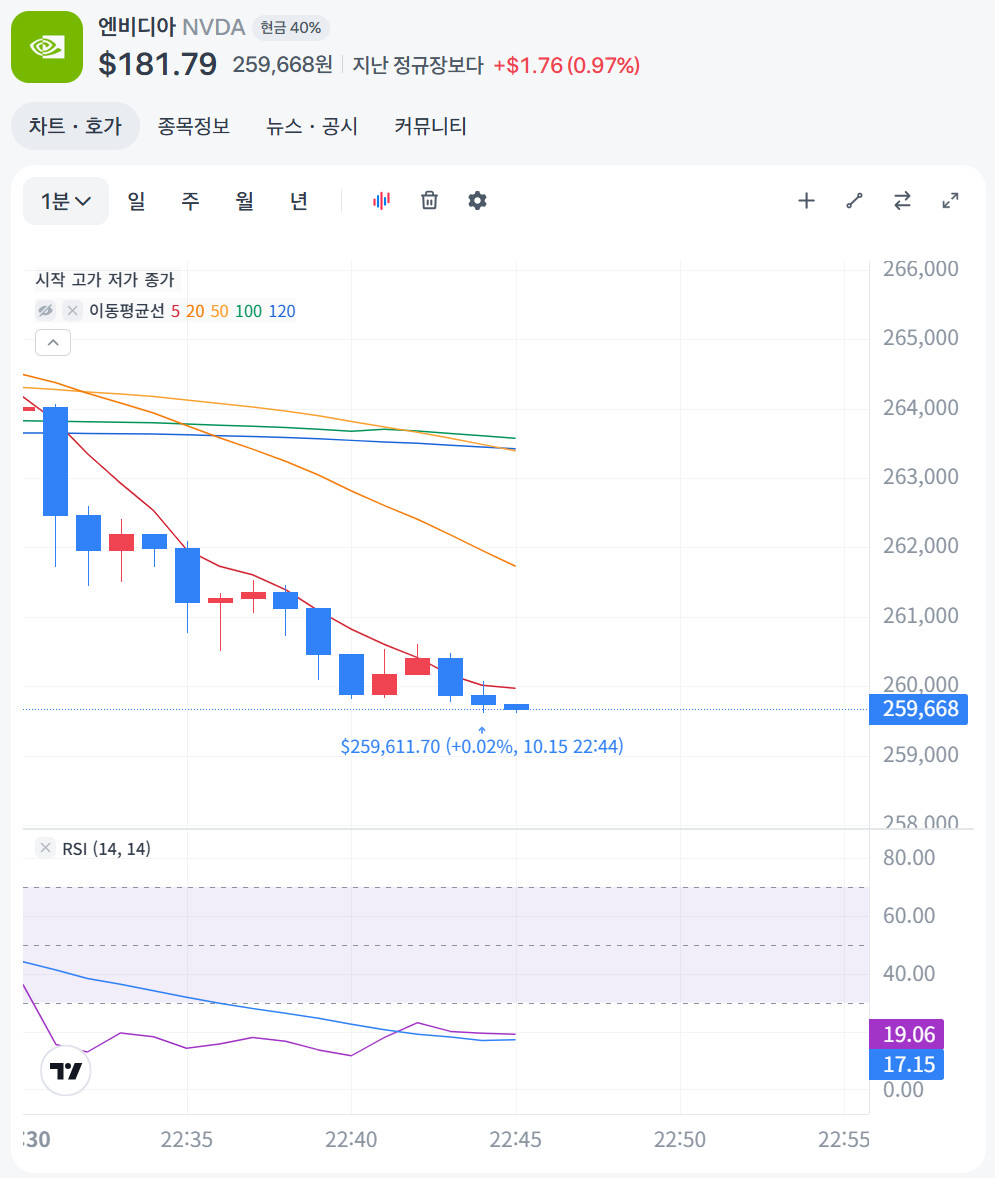Expand chart to fullscreen
Viewport: 995px width, 1178px height.
(951, 201)
